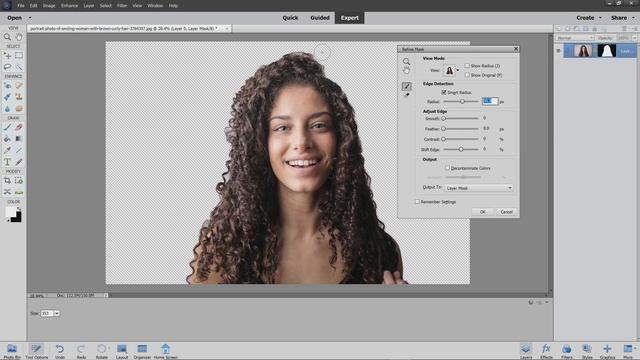Click Cancel in the Refine Mask dialog
The height and width of the screenshot is (360, 640).
(x=507, y=212)
